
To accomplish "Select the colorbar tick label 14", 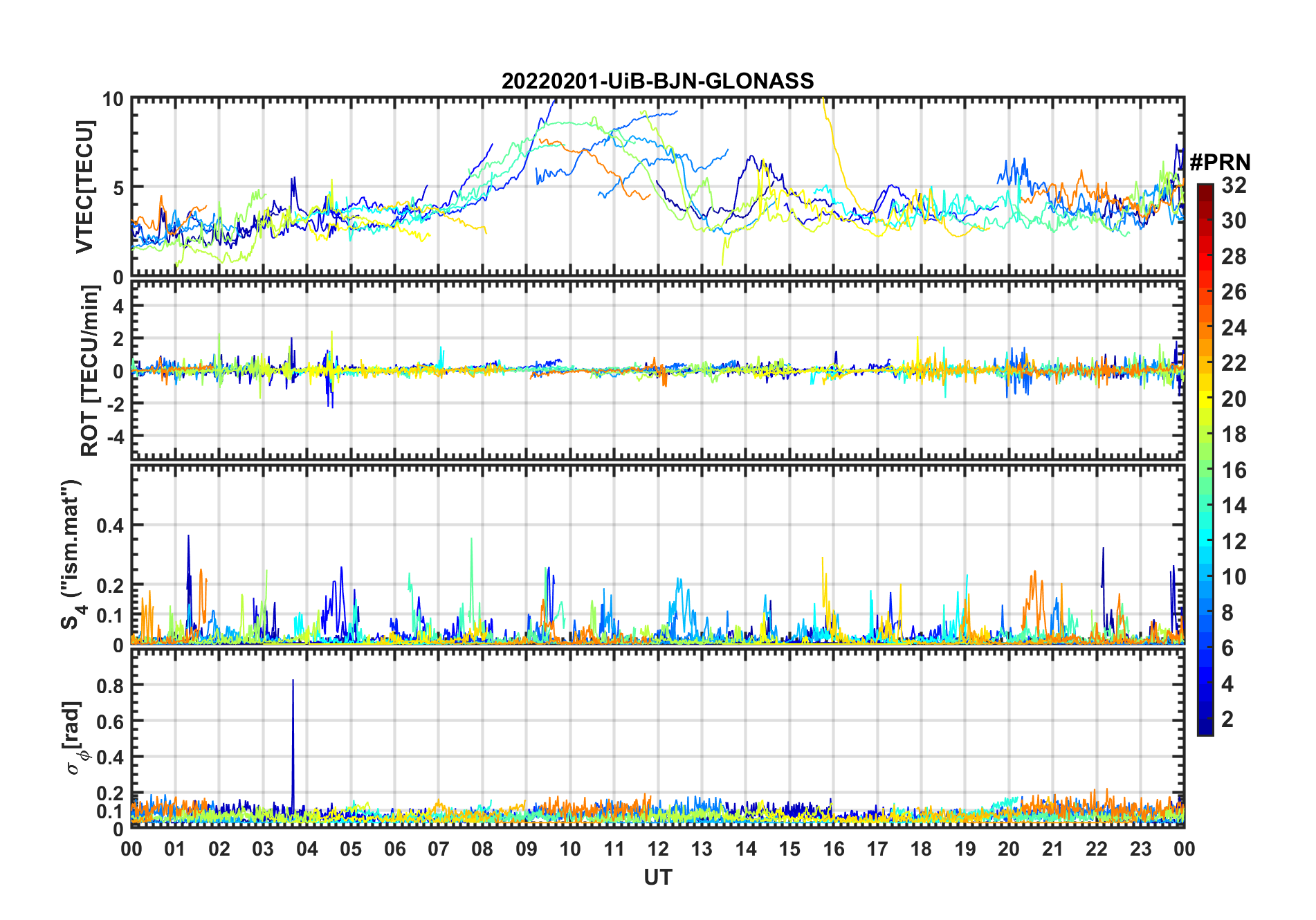I will [1234, 506].
